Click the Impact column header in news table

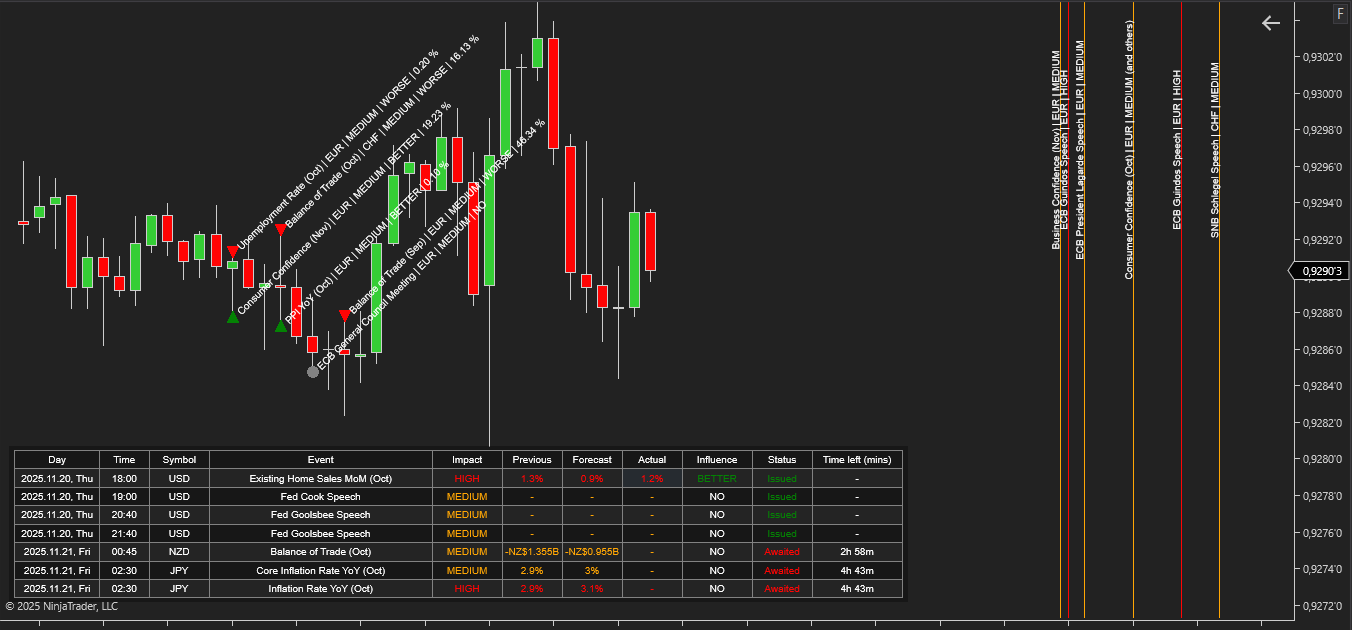(467, 460)
